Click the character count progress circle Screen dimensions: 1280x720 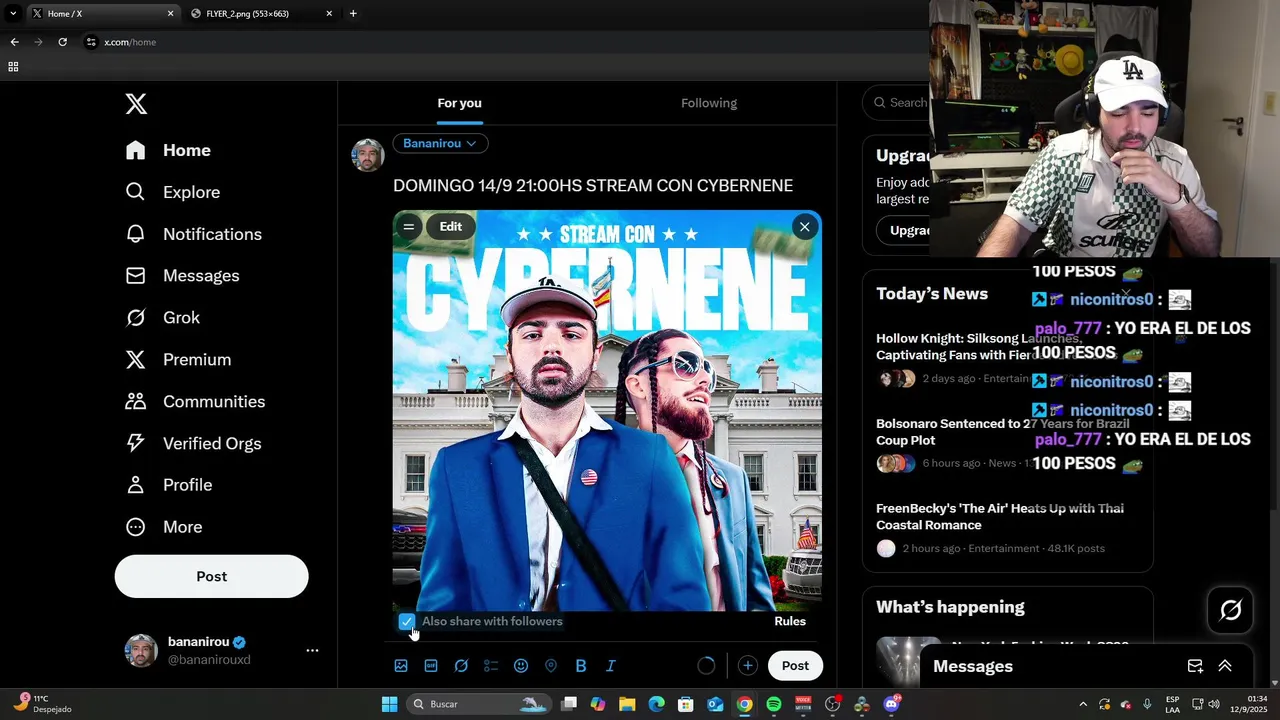pos(706,666)
